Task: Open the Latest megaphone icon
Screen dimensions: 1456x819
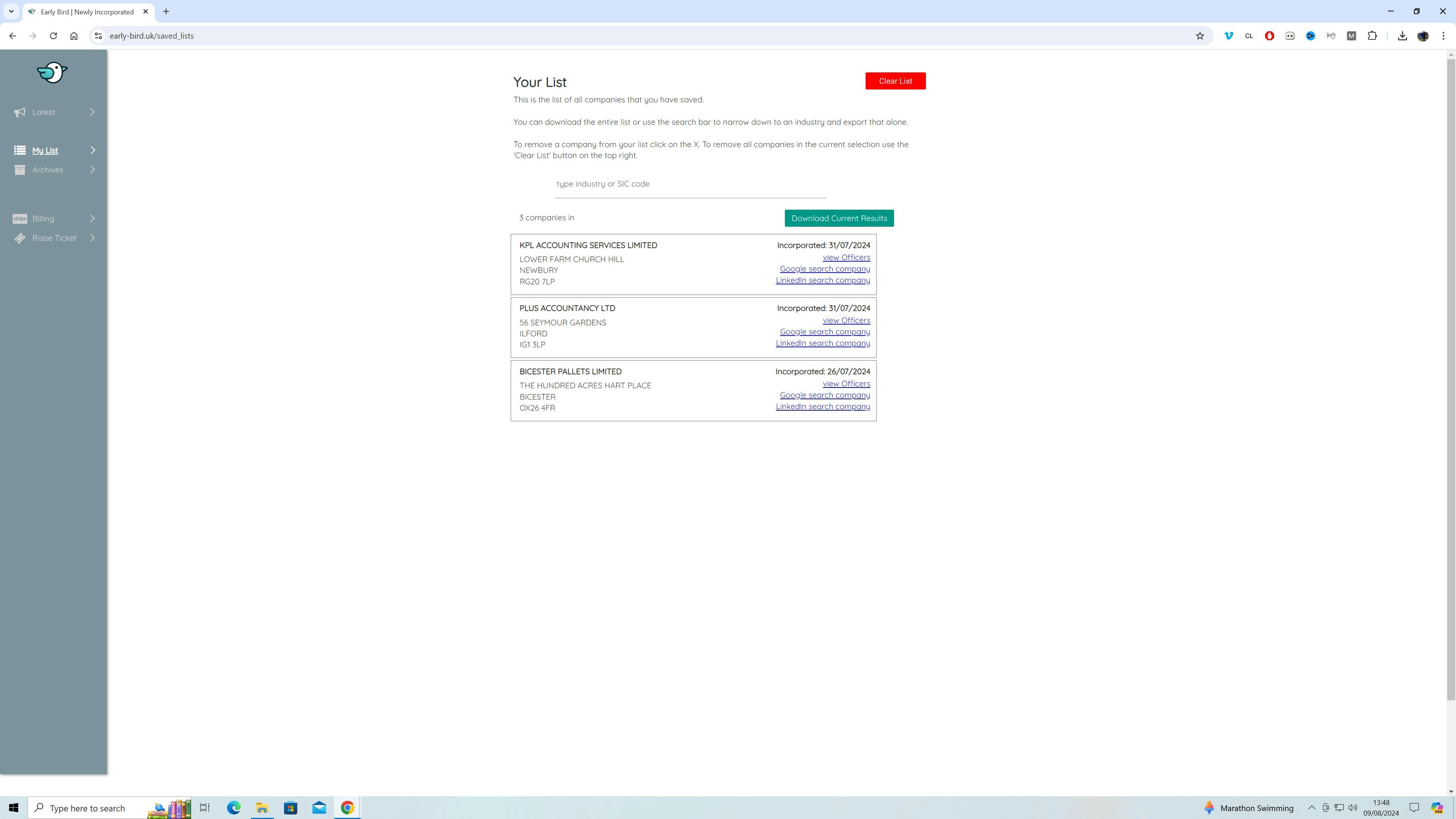Action: (20, 113)
